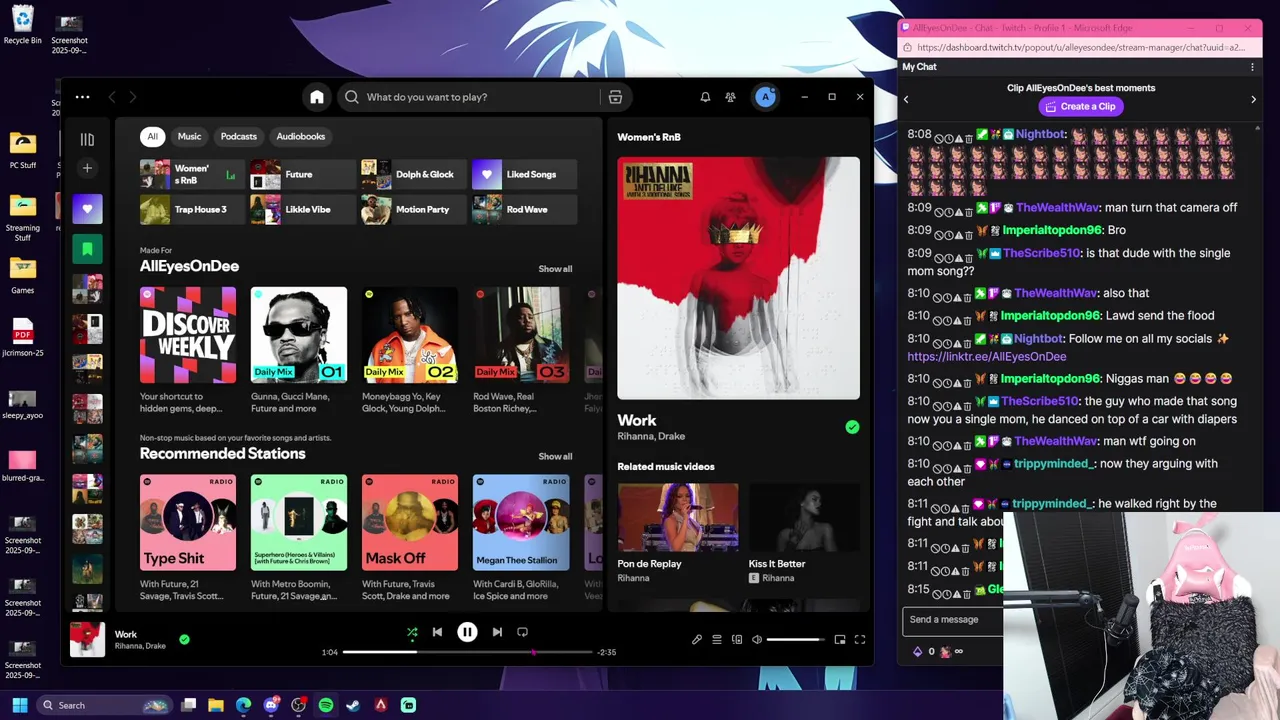
Task: Open the Motion Party shortcut tile
Action: point(414,209)
